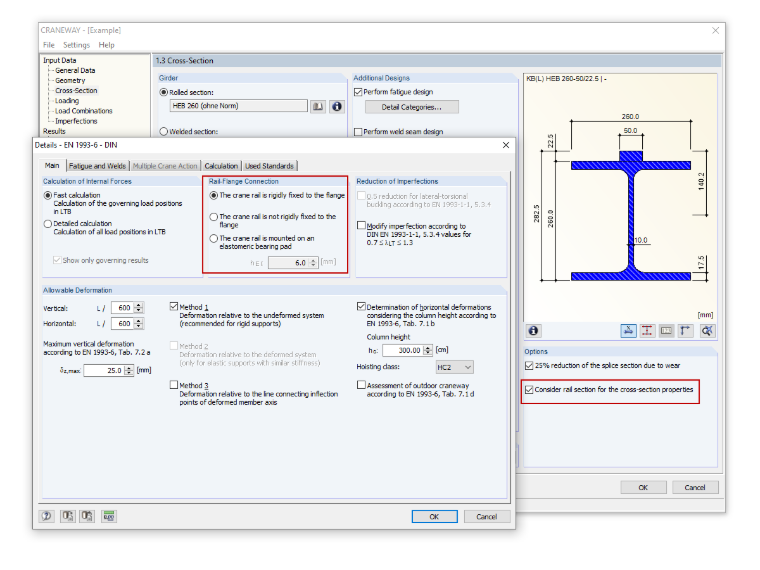Select 'Fast calculation' radio button
This screenshot has height=570, width=760.
pos(48,195)
